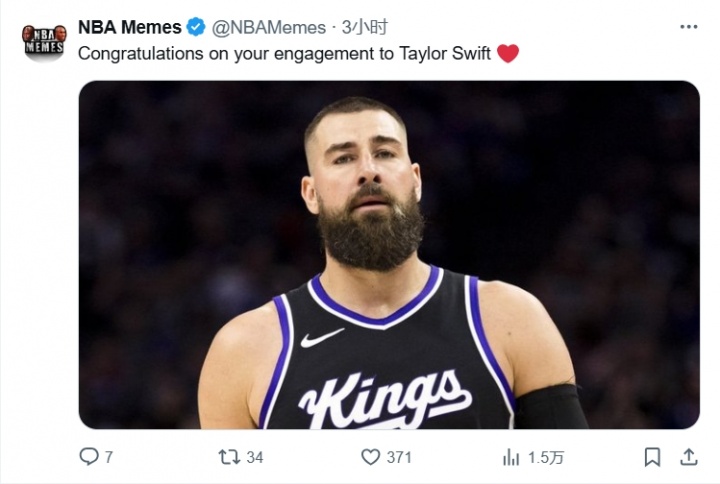This screenshot has width=720, height=484.
Task: Click the share upload icon
Action: (688, 457)
